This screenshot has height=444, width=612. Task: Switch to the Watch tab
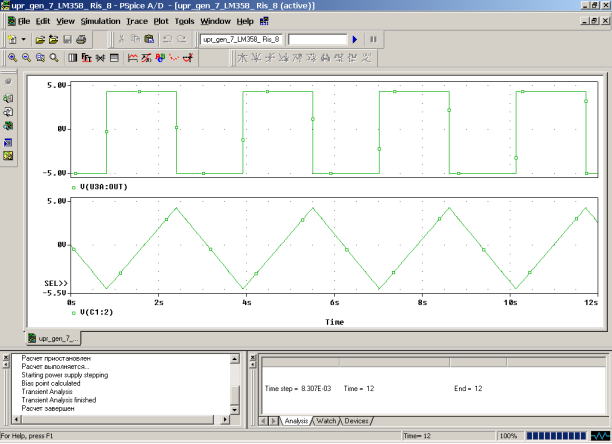pyautogui.click(x=326, y=421)
